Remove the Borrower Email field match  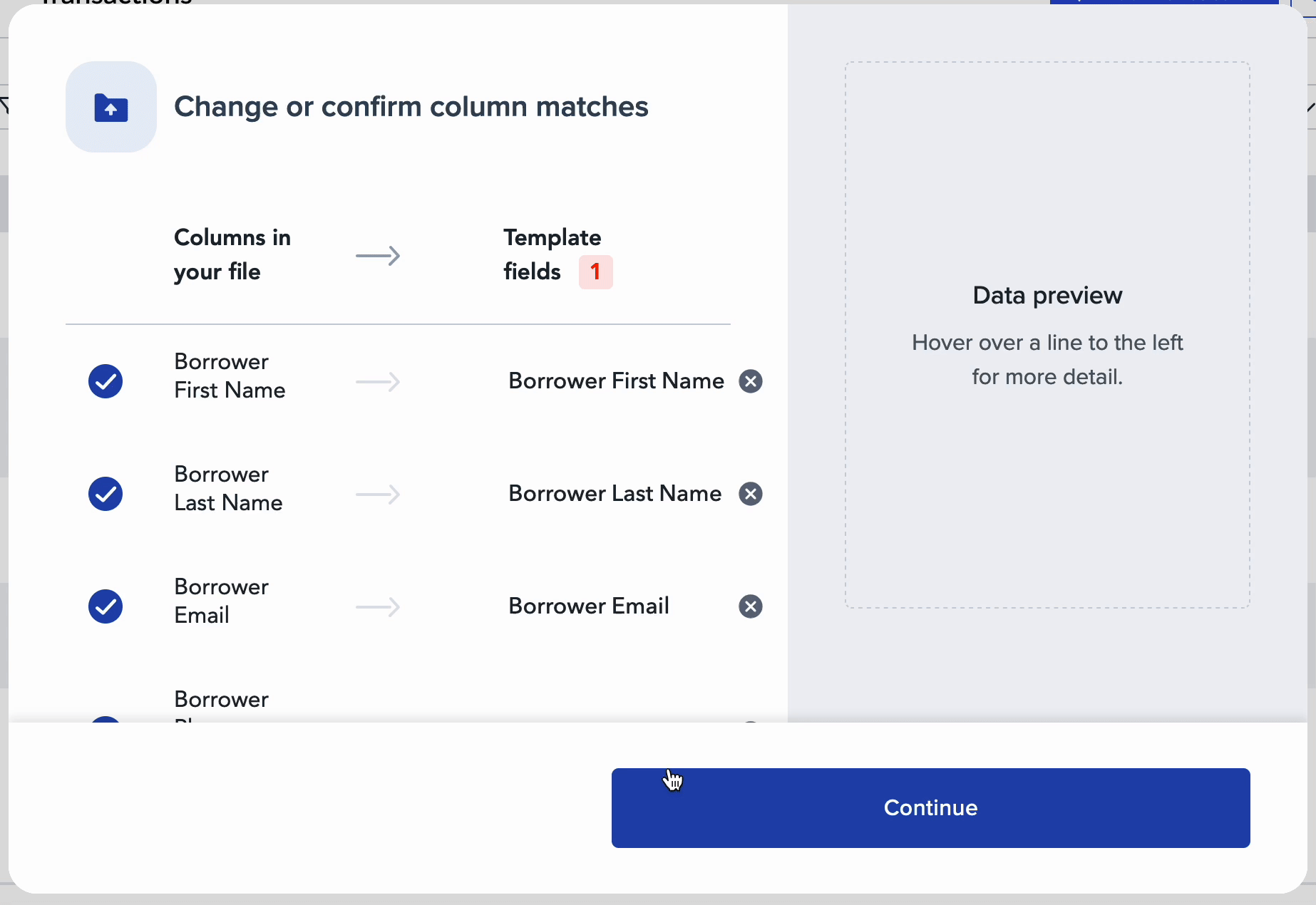click(750, 606)
